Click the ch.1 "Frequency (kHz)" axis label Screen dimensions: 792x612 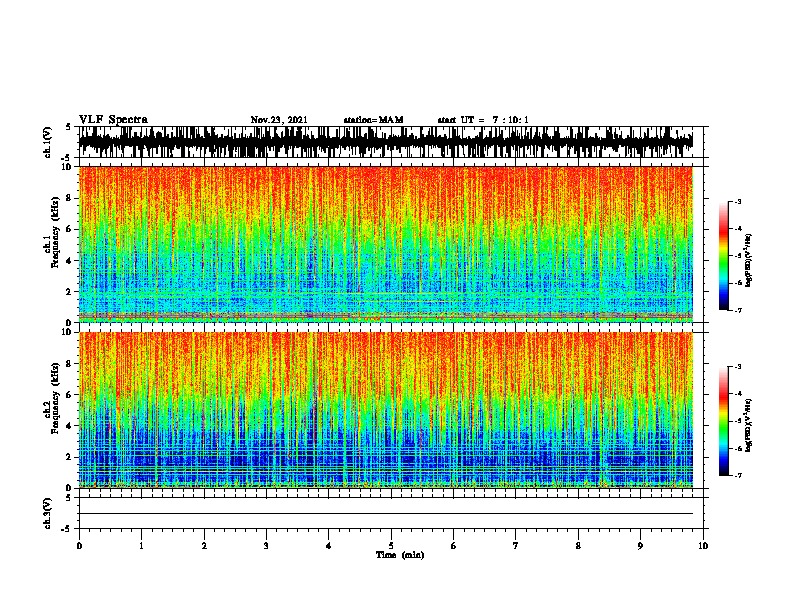(55, 233)
